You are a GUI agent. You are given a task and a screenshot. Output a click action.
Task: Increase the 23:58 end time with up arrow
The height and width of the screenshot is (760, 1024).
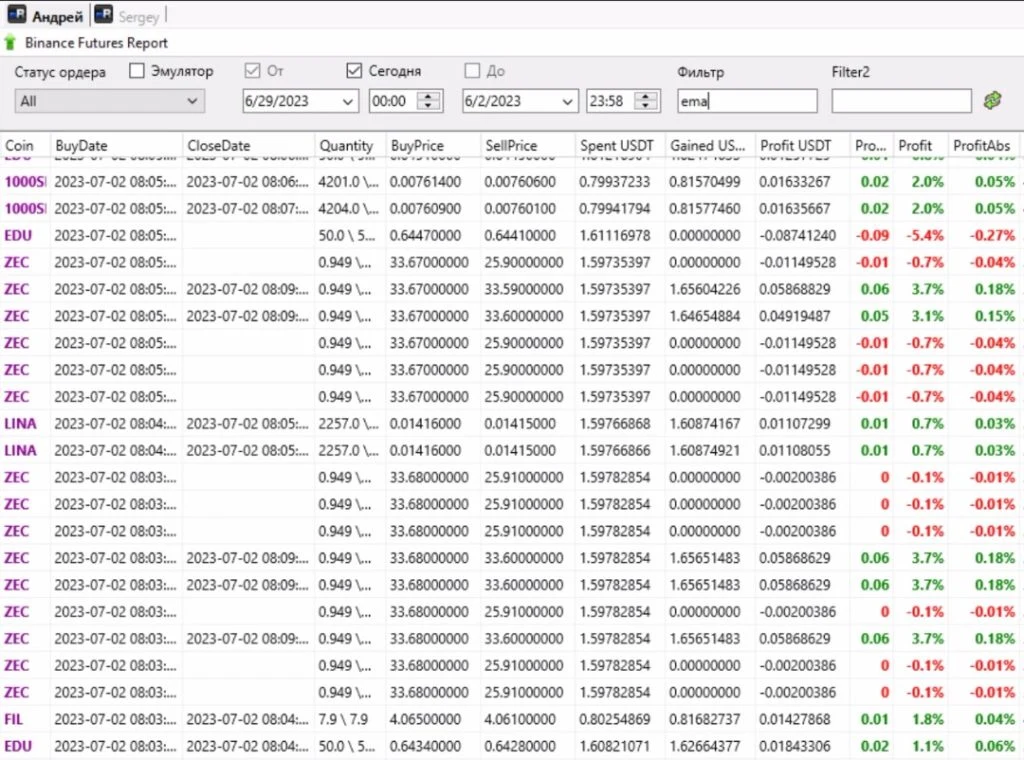(646, 96)
